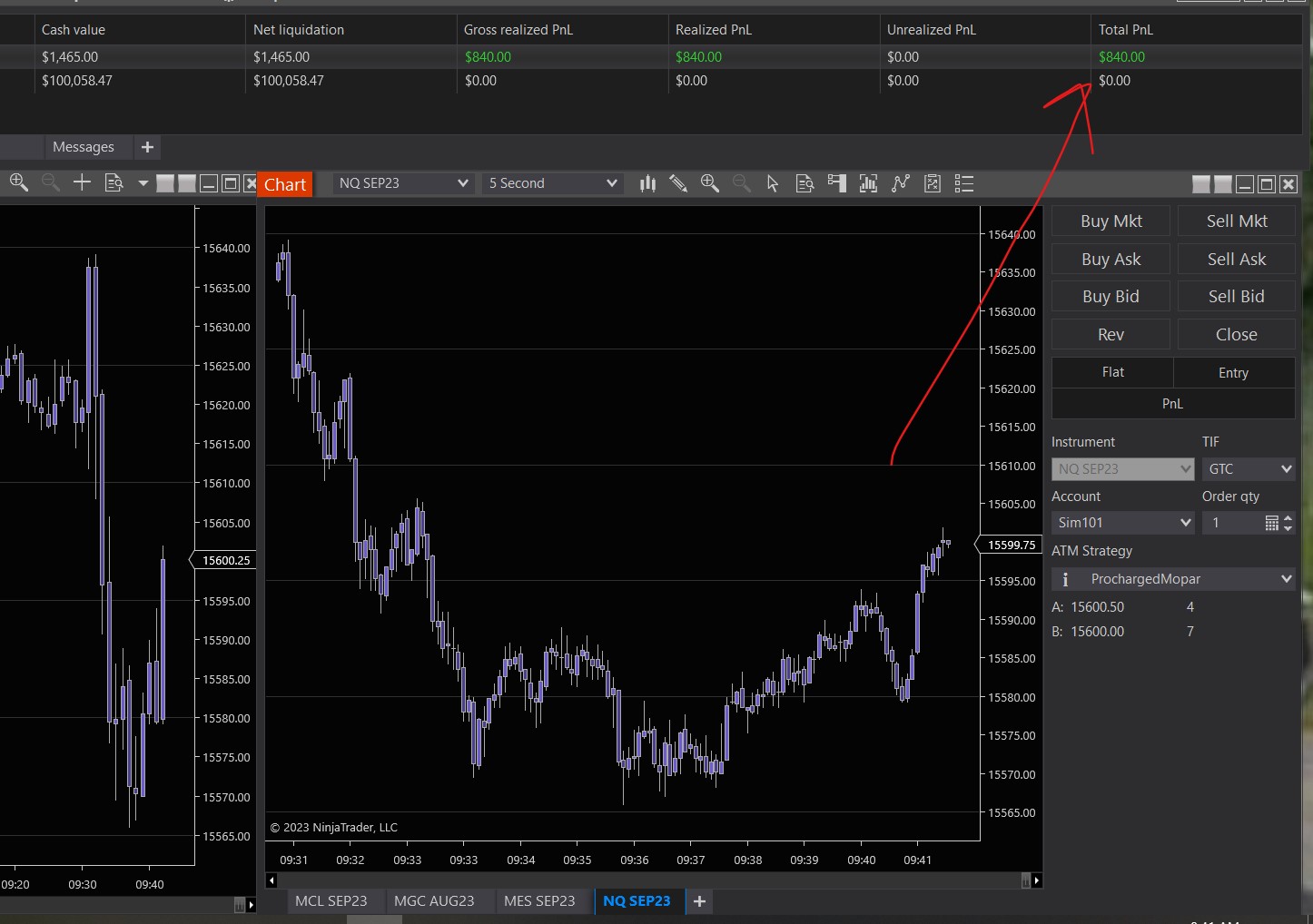Click the bar type chart style icon
The width and height of the screenshot is (1313, 924).
point(647,184)
